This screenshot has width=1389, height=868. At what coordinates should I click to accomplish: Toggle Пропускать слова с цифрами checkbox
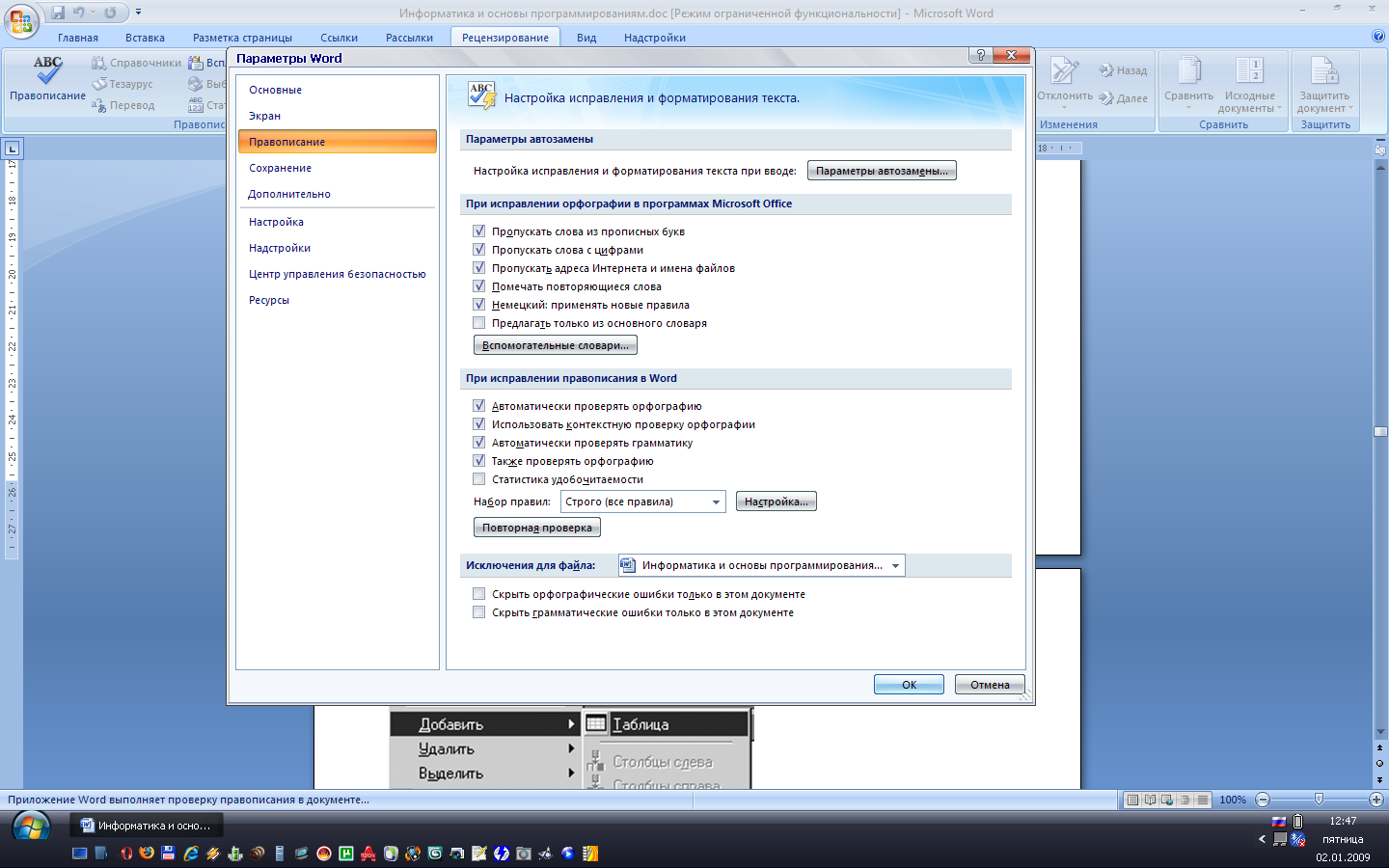(x=479, y=250)
